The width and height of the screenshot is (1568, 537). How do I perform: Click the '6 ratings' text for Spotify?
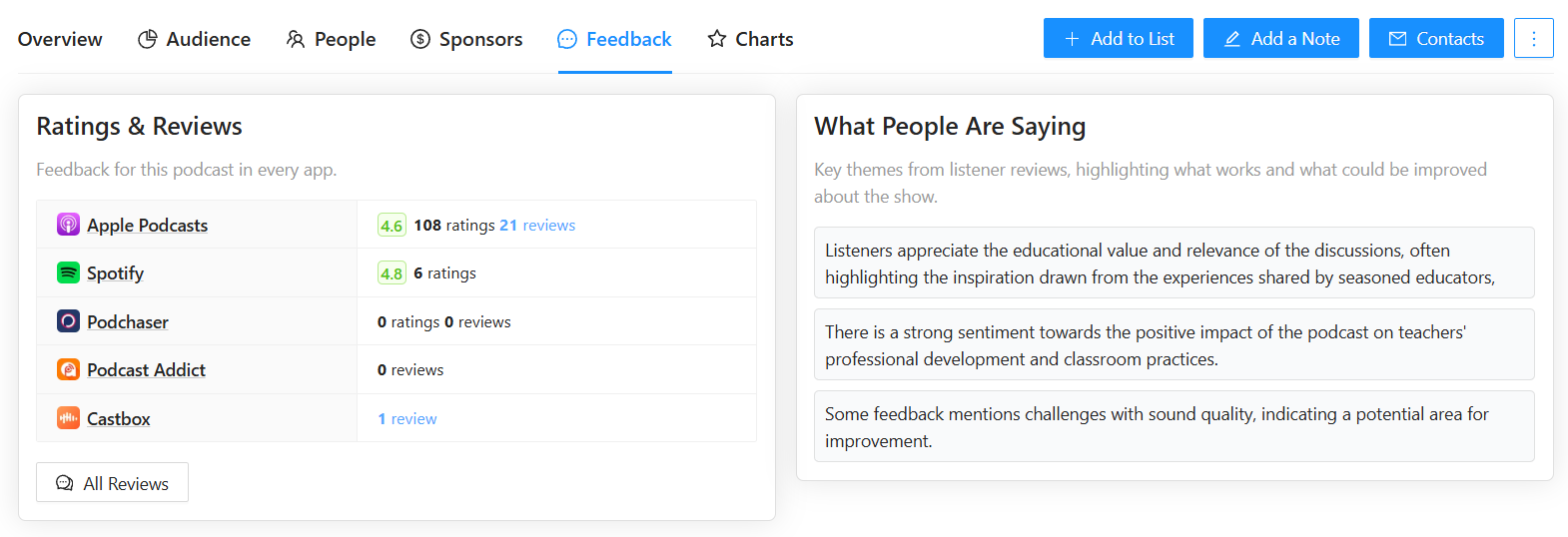coord(445,272)
